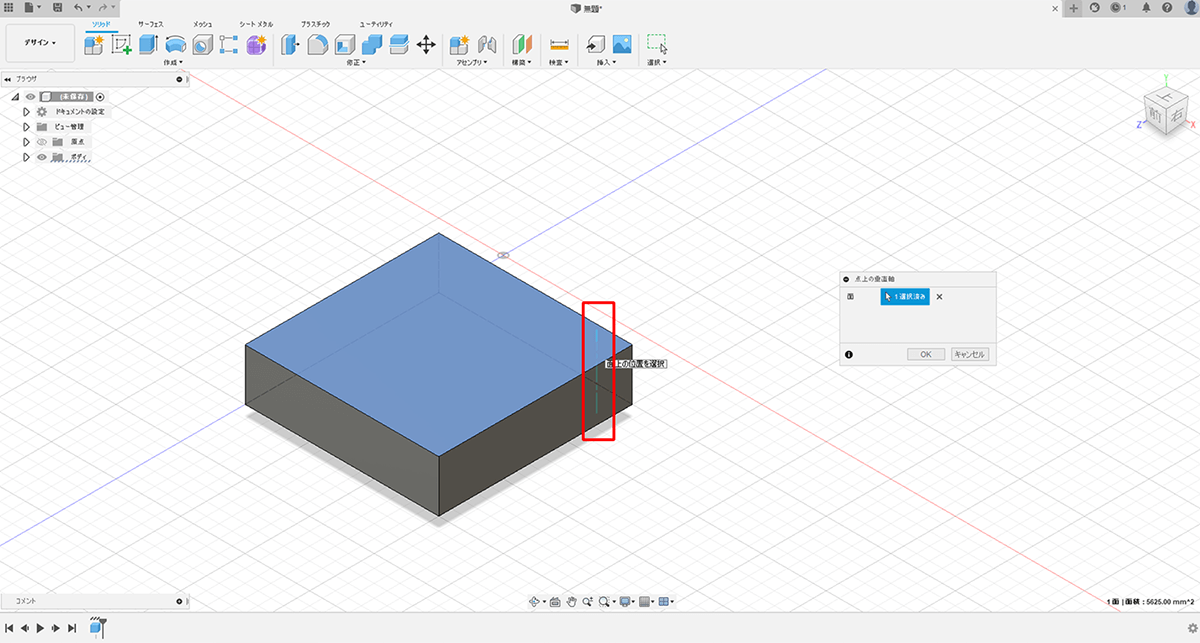The image size is (1200, 643).
Task: Open the デザイン workspace dropdown
Action: [x=41, y=43]
